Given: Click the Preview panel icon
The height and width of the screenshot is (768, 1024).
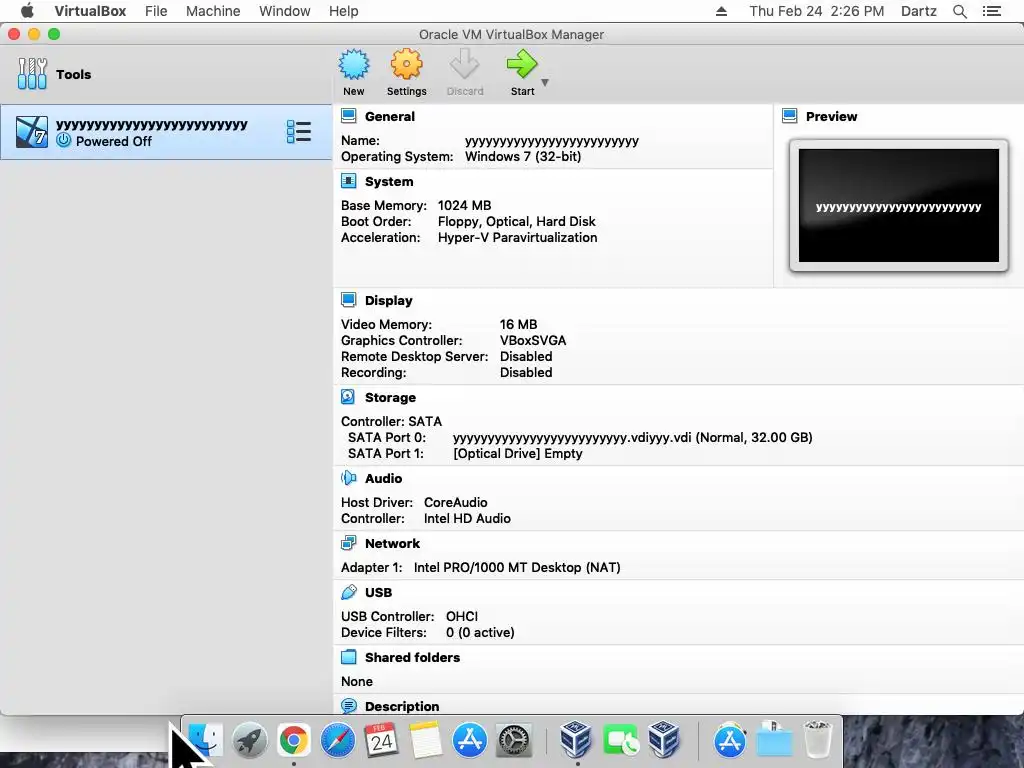Looking at the screenshot, I should pyautogui.click(x=790, y=116).
